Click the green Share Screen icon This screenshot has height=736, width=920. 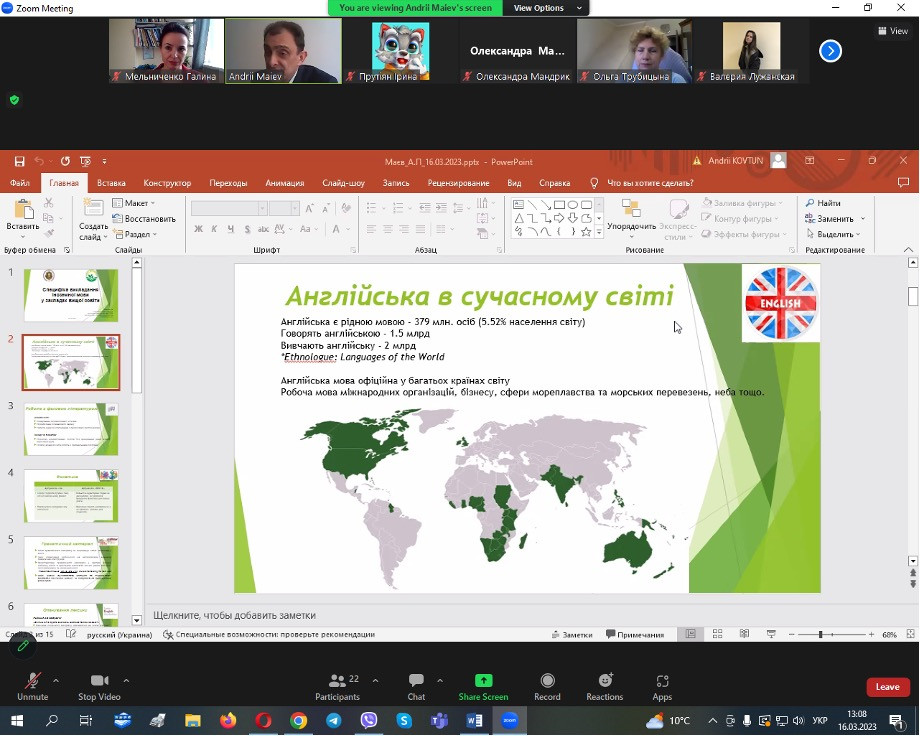(x=483, y=682)
